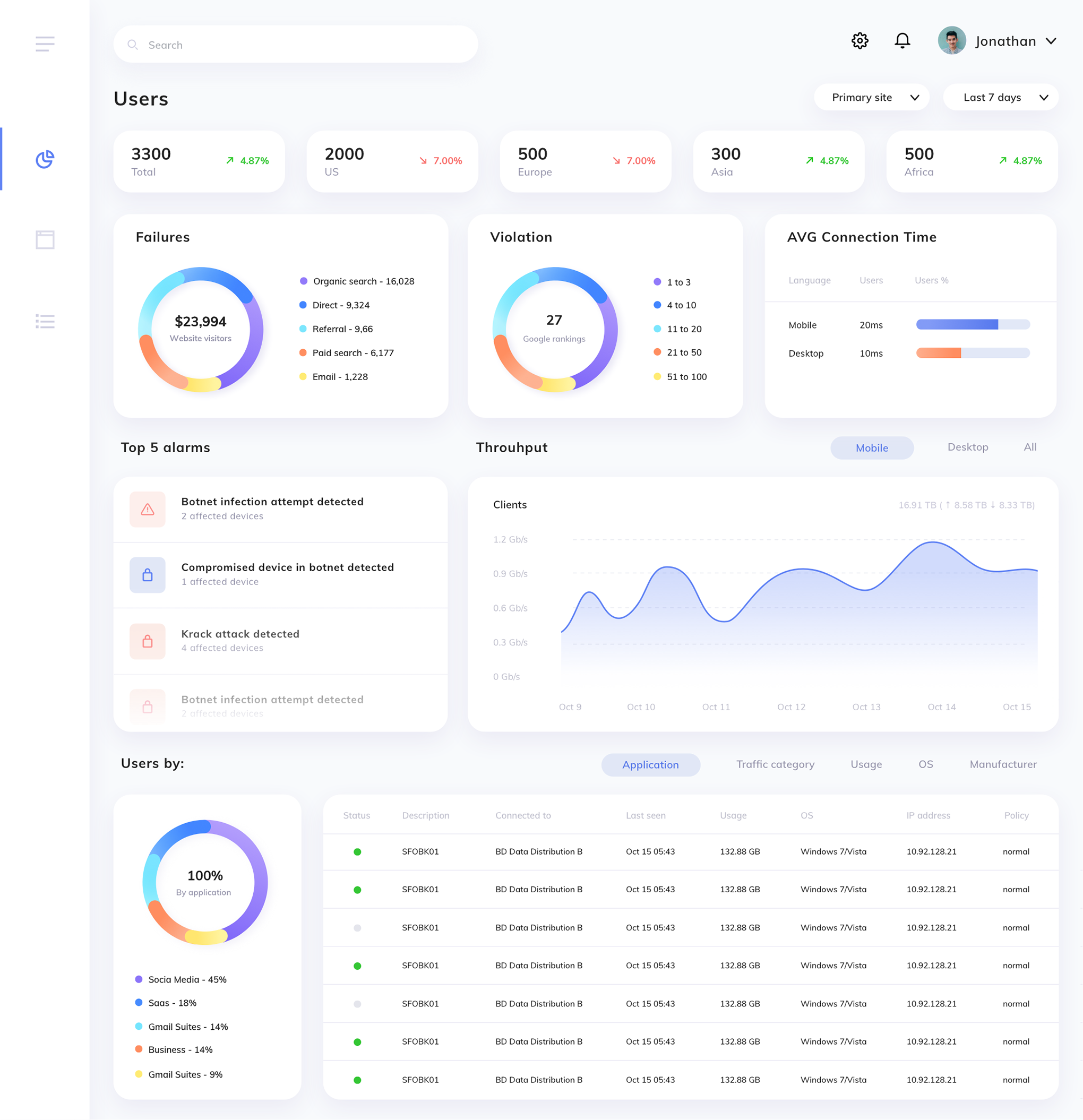1083x1120 pixels.
Task: Open notifications bell
Action: [x=902, y=41]
